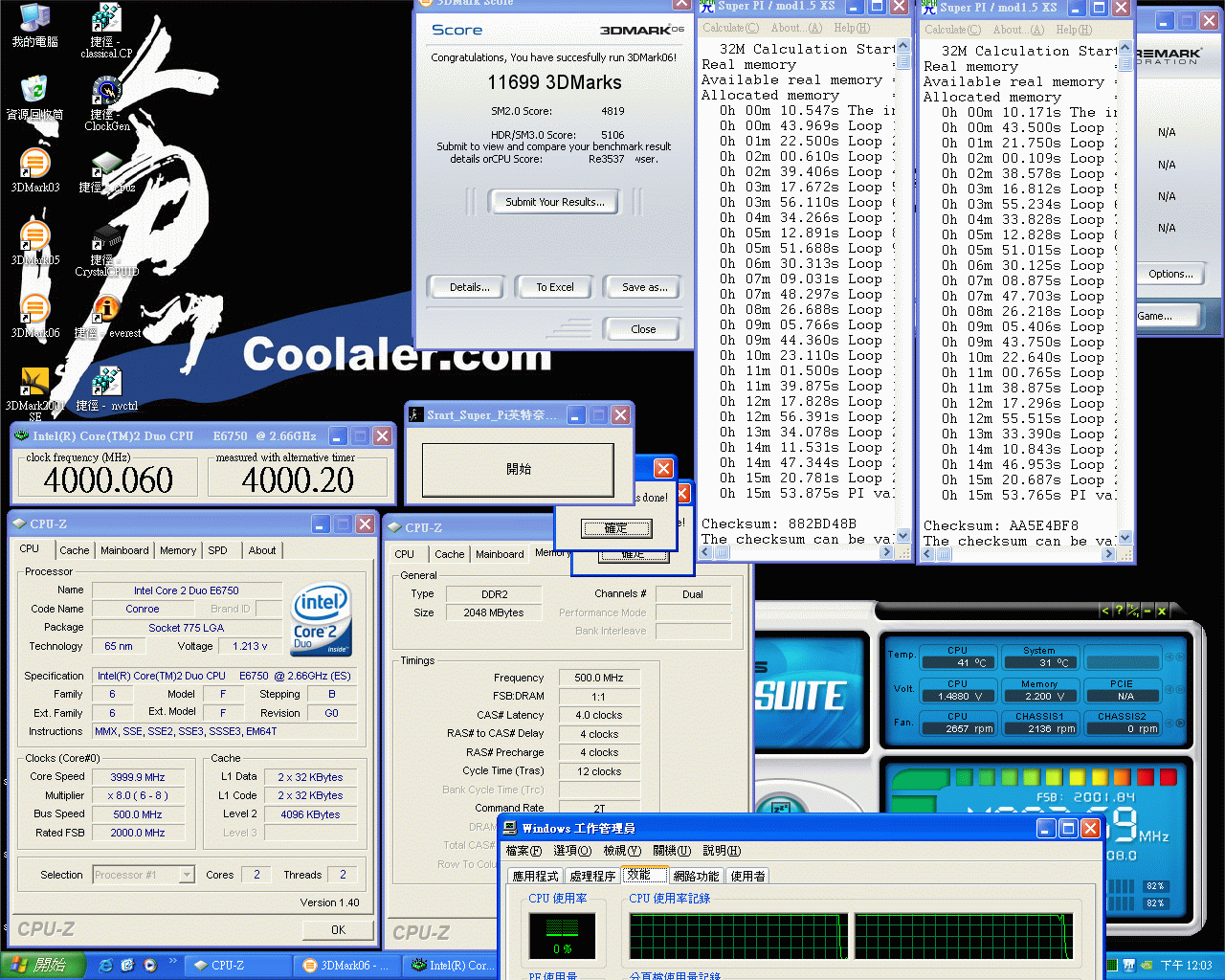Screen dimensions: 1225x980
Task: Open the 資源回收筒 recycle bin icon
Action: click(34, 97)
